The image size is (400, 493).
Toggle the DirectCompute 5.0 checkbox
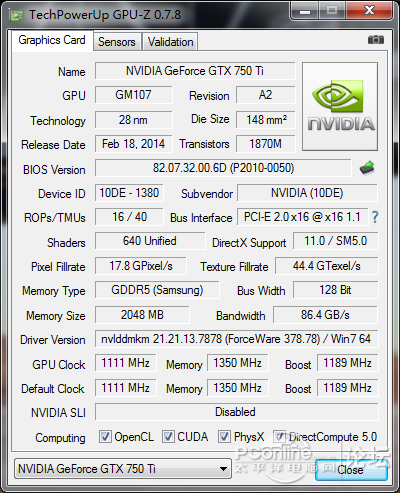279,437
